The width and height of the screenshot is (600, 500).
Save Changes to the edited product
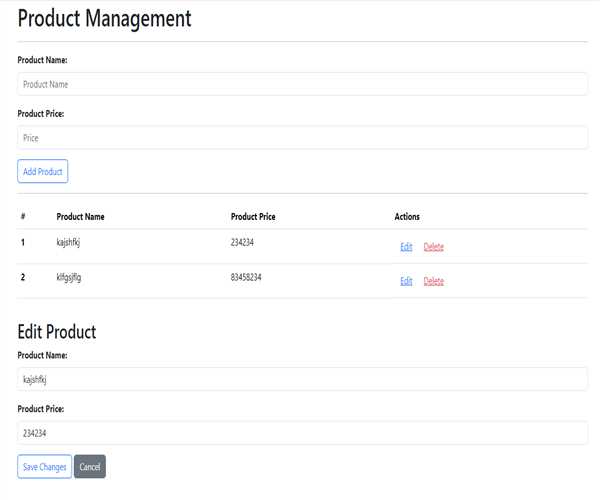44,467
